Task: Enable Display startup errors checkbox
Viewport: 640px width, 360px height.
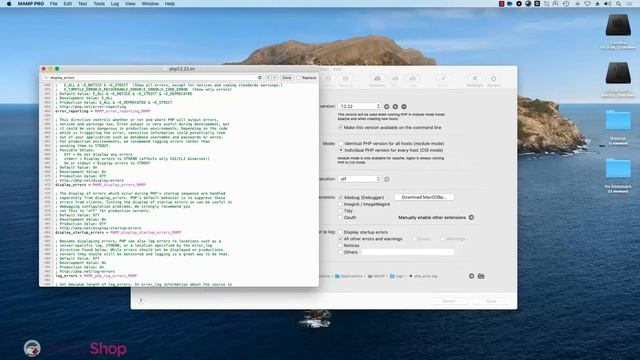Action: pos(340,232)
